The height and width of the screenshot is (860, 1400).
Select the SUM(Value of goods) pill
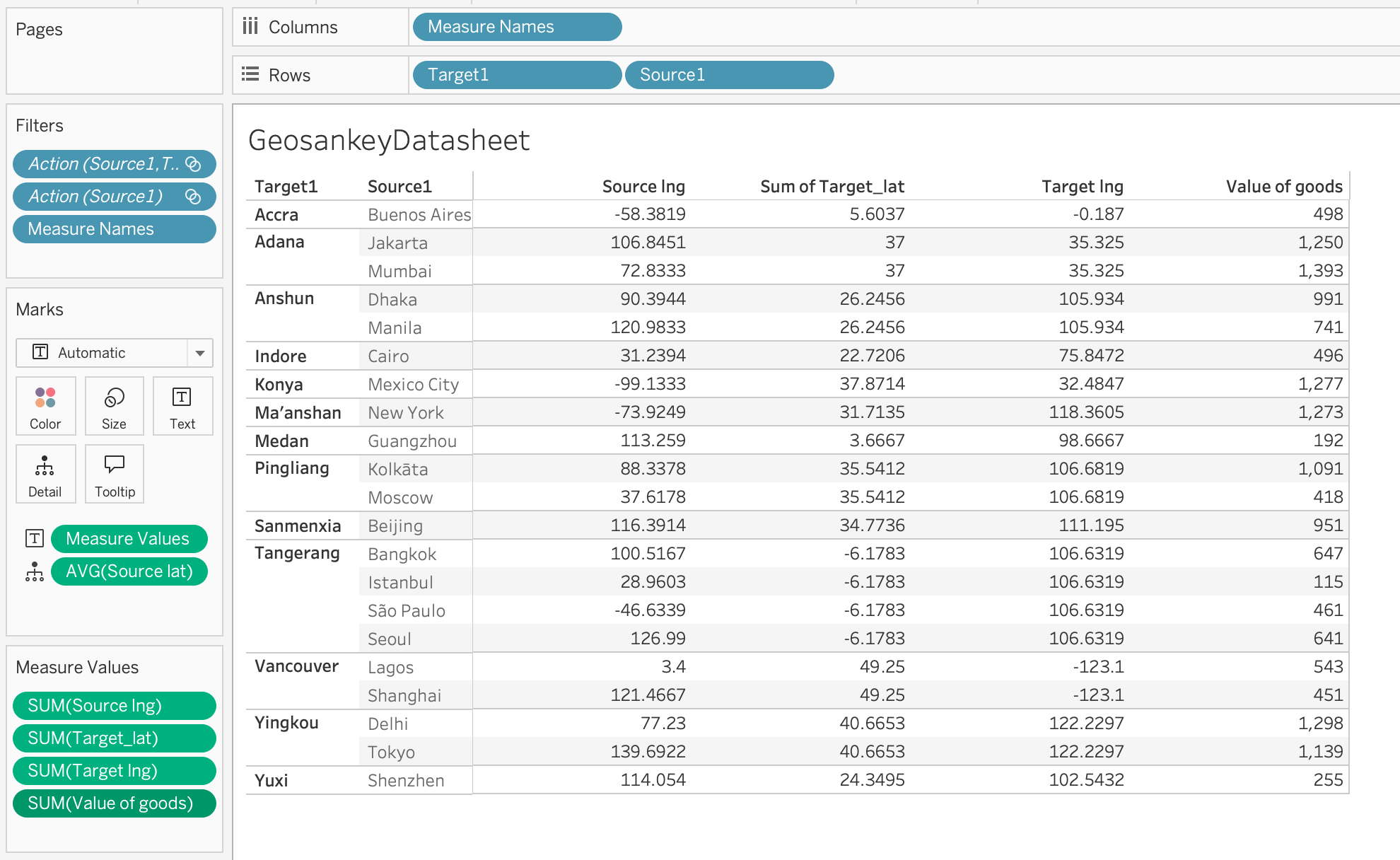[x=114, y=803]
